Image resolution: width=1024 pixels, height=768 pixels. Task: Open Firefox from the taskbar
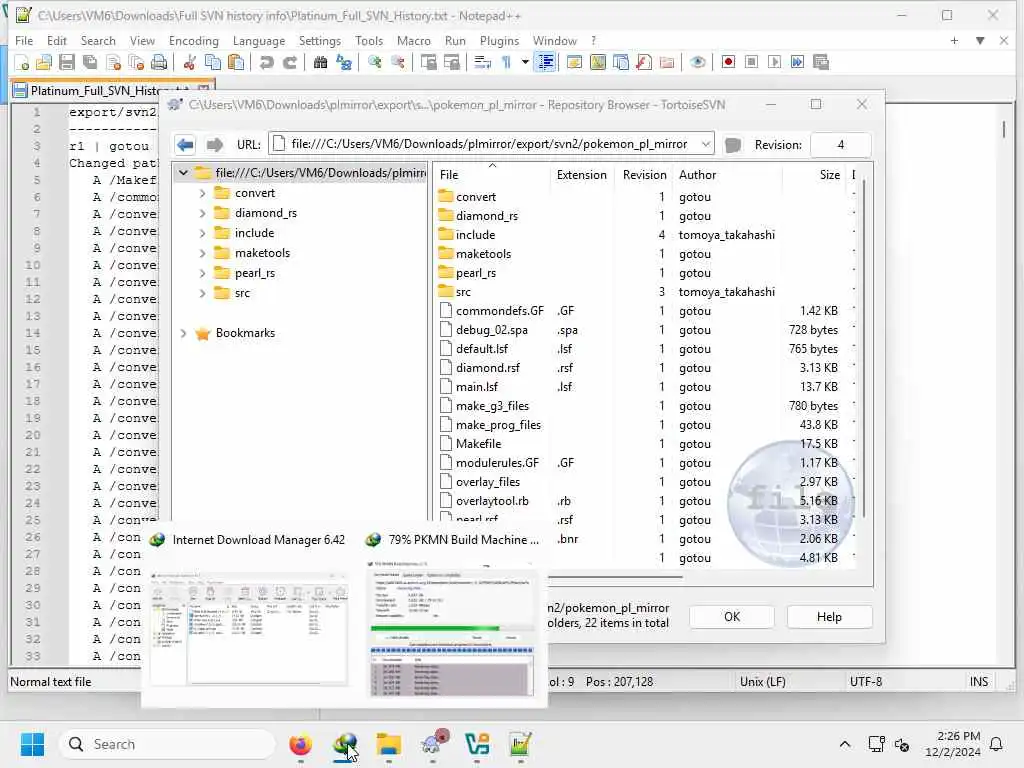300,744
